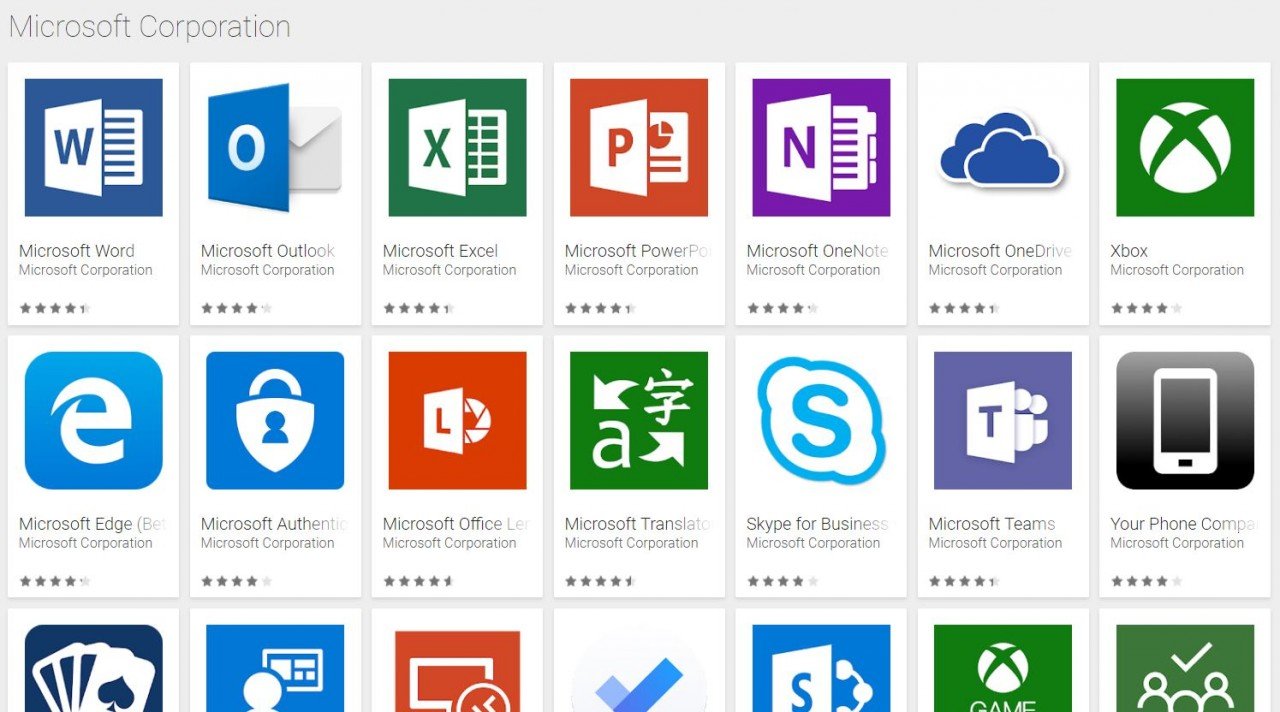Select the green people-with-checkmark icon

[x=1185, y=668]
